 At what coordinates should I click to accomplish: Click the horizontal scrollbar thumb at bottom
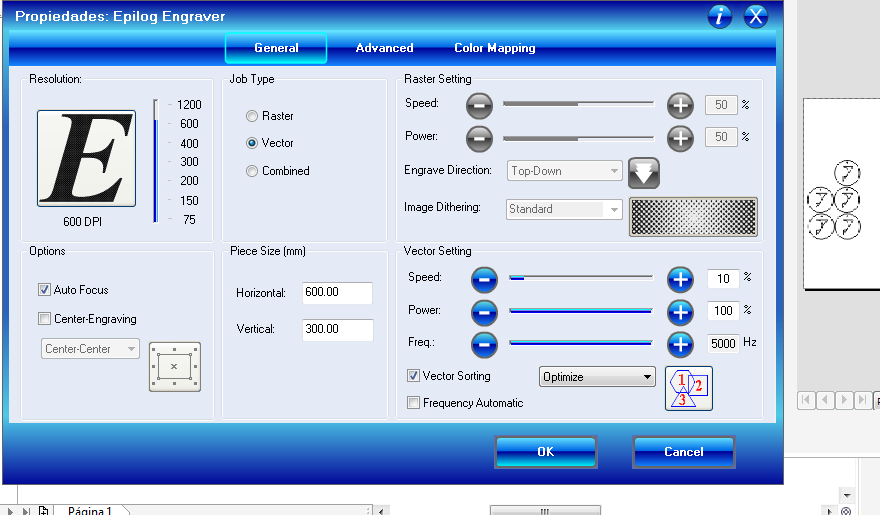click(x=545, y=511)
